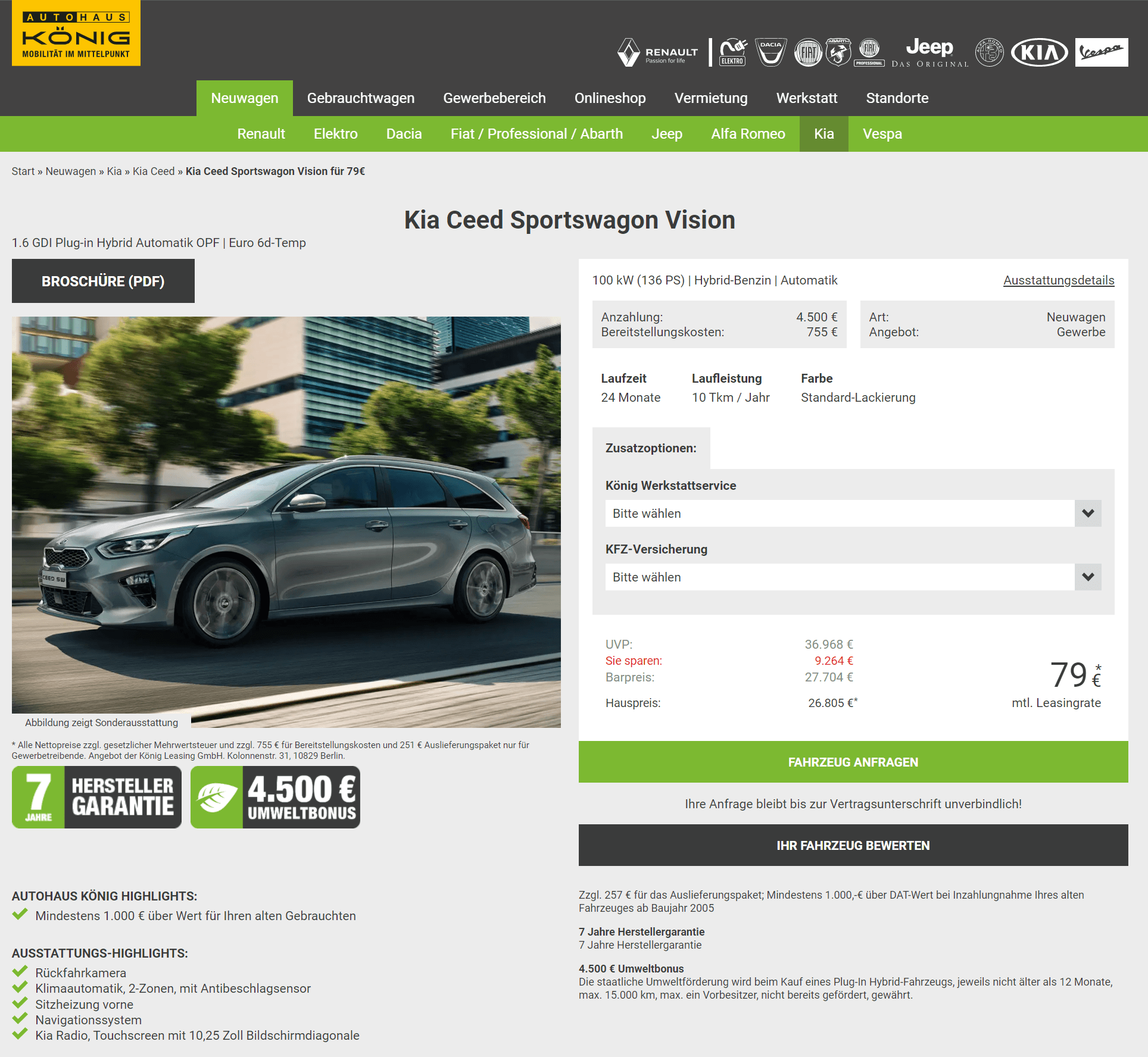
Task: Go to Standorte menu item
Action: (x=897, y=98)
